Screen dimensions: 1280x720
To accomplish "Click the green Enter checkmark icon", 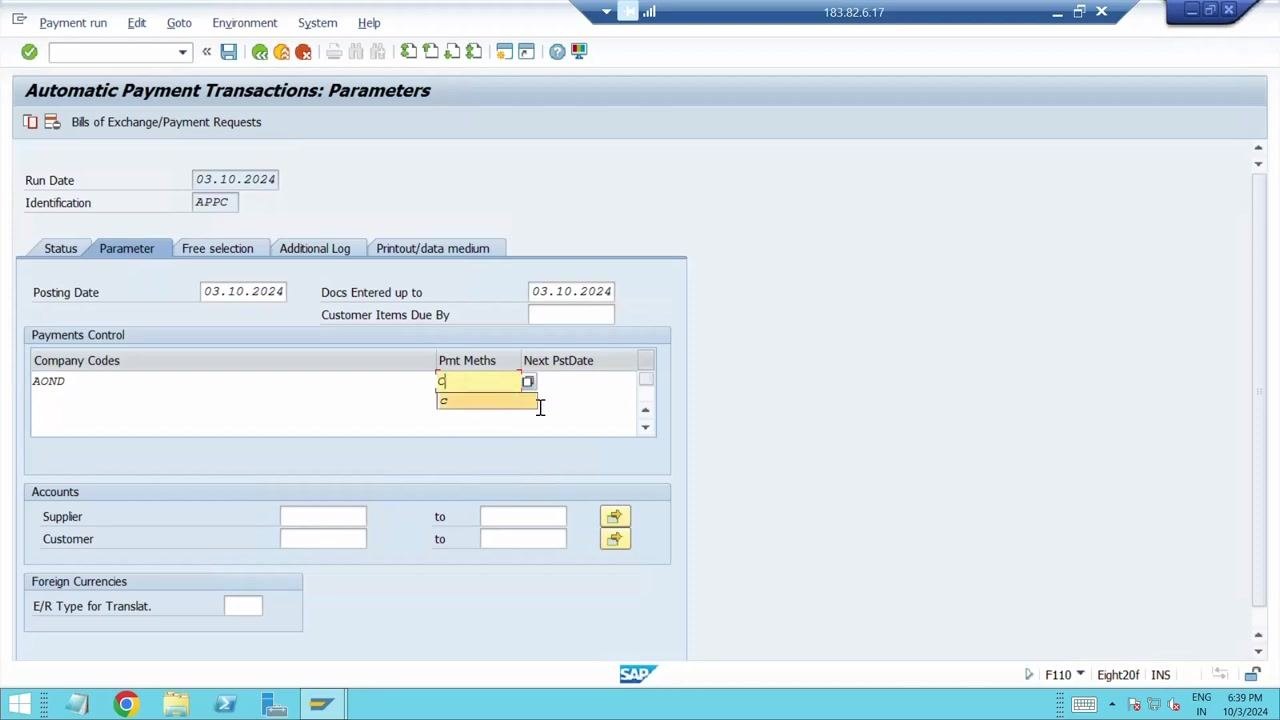I will [x=29, y=52].
